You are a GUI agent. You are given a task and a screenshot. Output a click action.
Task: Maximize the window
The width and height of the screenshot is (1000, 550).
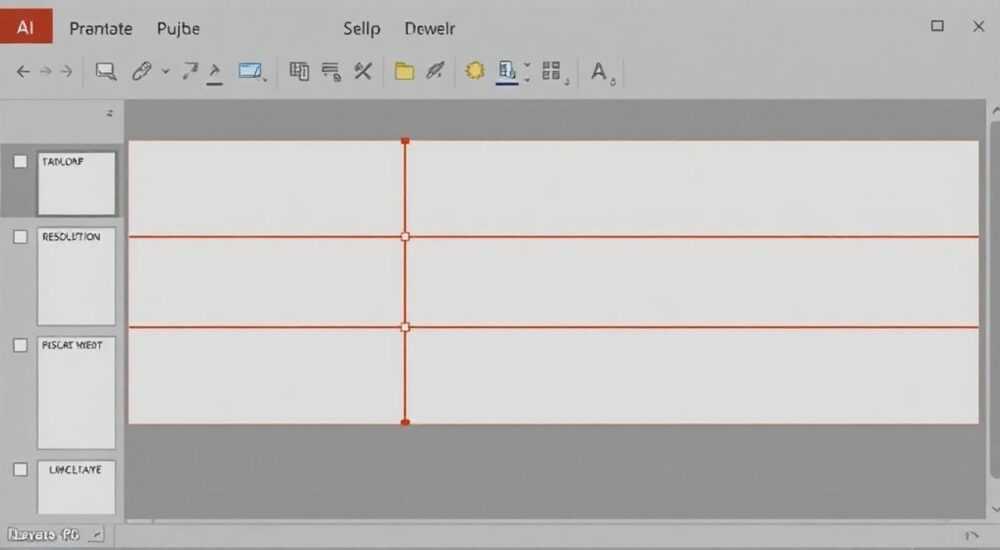click(937, 26)
